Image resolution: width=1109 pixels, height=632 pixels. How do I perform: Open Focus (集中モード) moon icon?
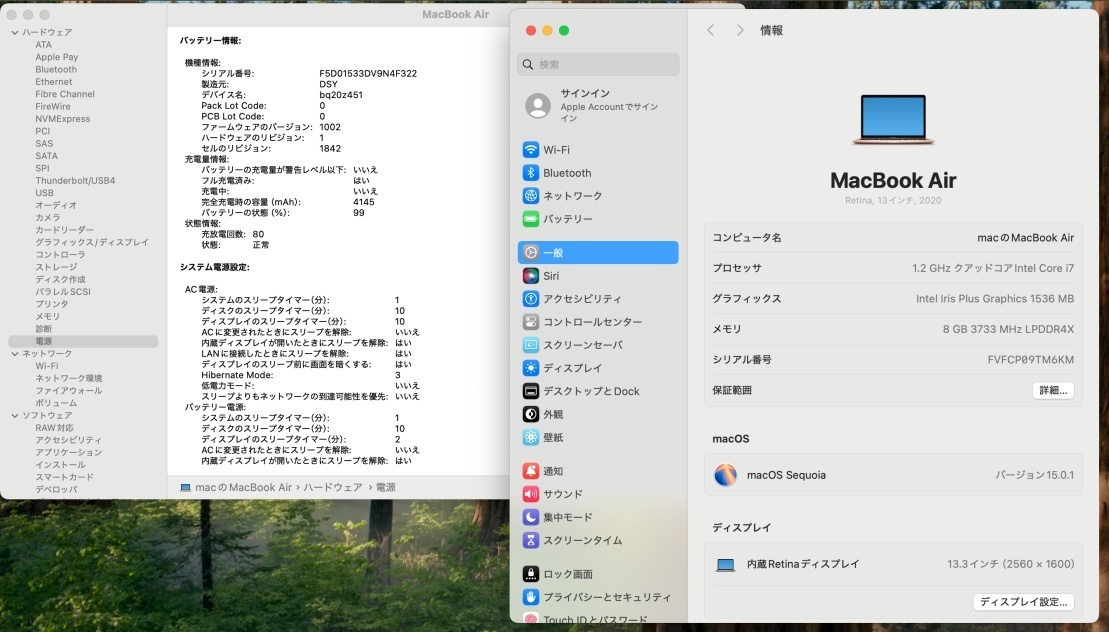tap(530, 517)
